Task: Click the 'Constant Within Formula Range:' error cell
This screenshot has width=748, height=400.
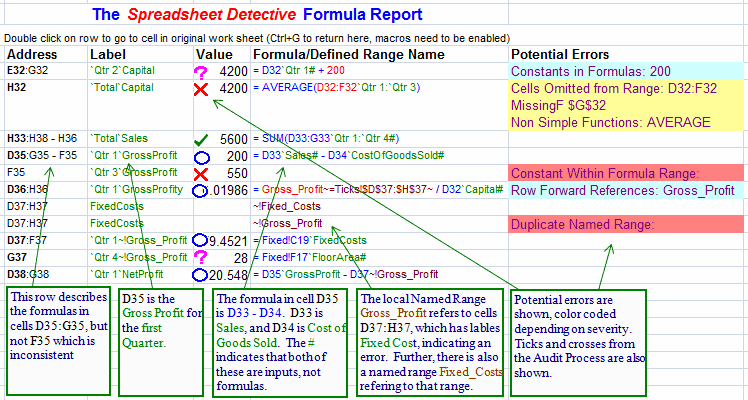Action: click(x=626, y=173)
